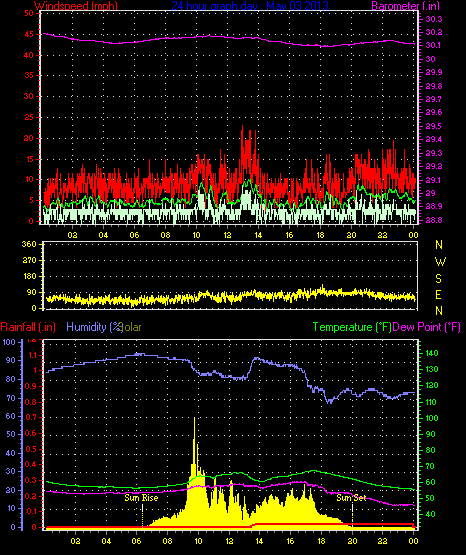Image resolution: width=466 pixels, height=555 pixels.
Task: Click the 360 degree axis label
Action: click(x=29, y=245)
